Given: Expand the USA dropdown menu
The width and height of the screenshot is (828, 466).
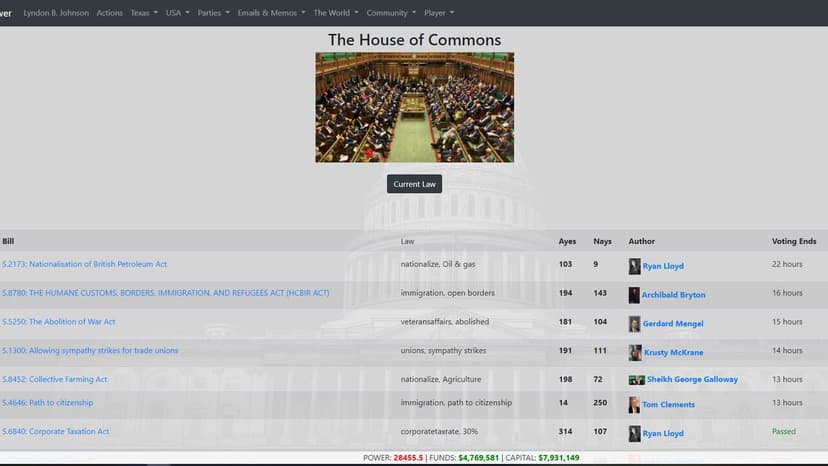Looking at the screenshot, I should [177, 13].
